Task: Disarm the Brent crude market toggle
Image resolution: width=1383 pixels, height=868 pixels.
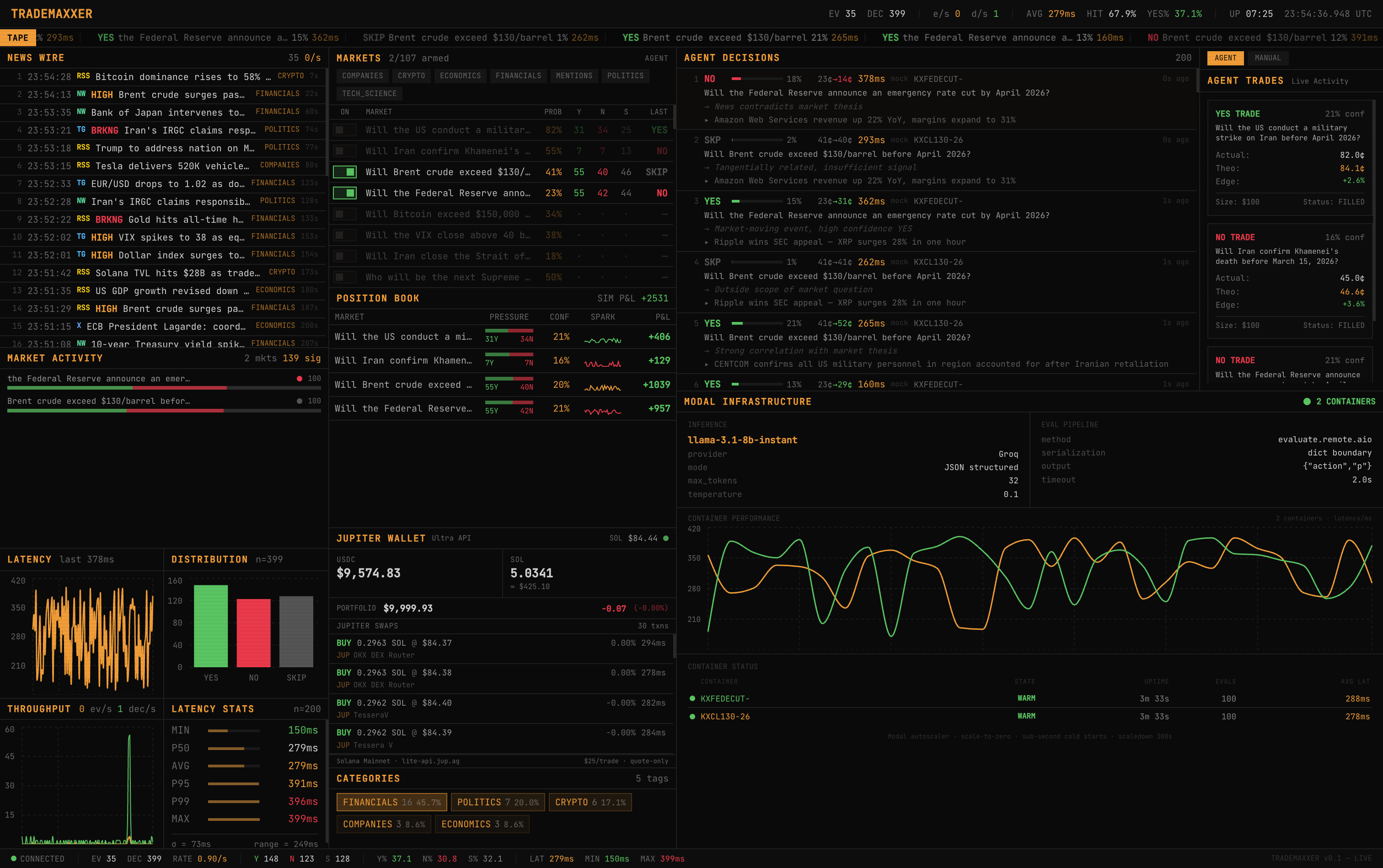Action: pyautogui.click(x=344, y=172)
